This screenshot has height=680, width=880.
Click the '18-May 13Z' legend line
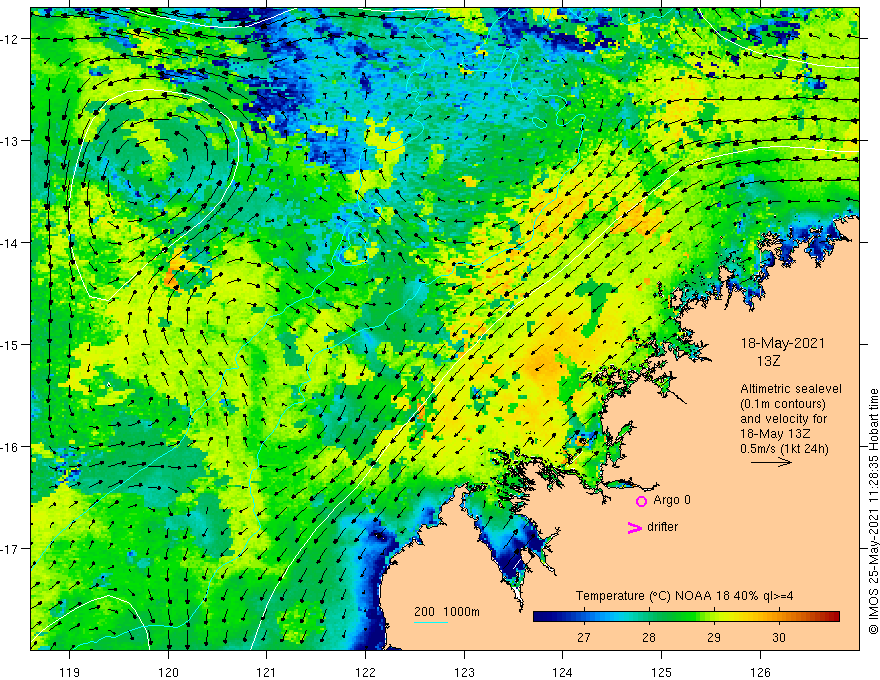[774, 434]
